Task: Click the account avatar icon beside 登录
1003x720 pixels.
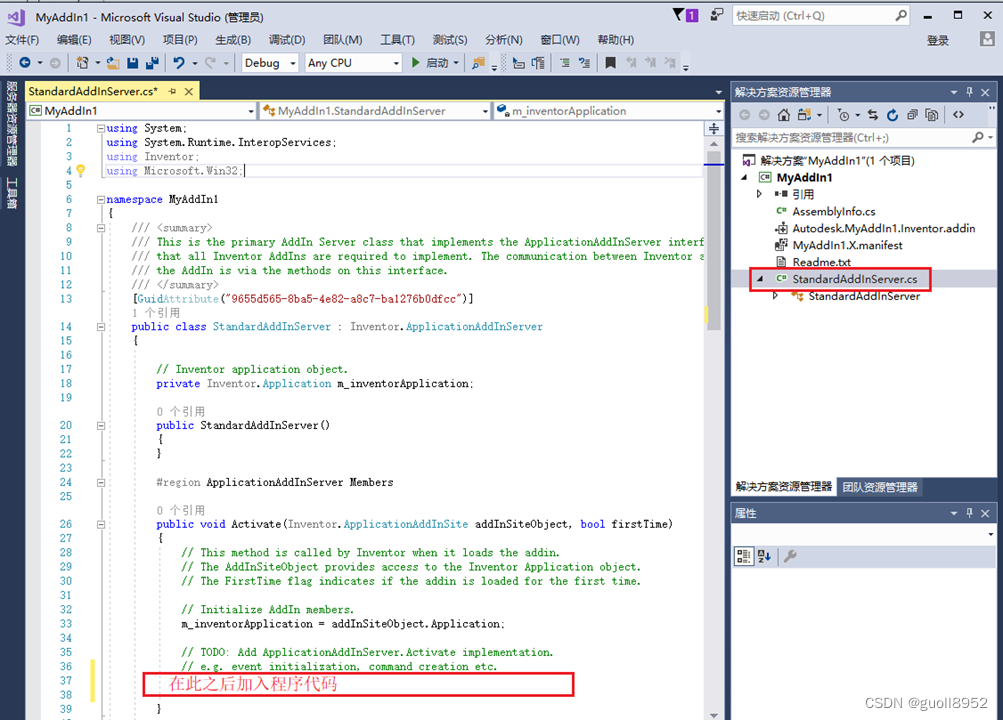Action: [x=987, y=40]
